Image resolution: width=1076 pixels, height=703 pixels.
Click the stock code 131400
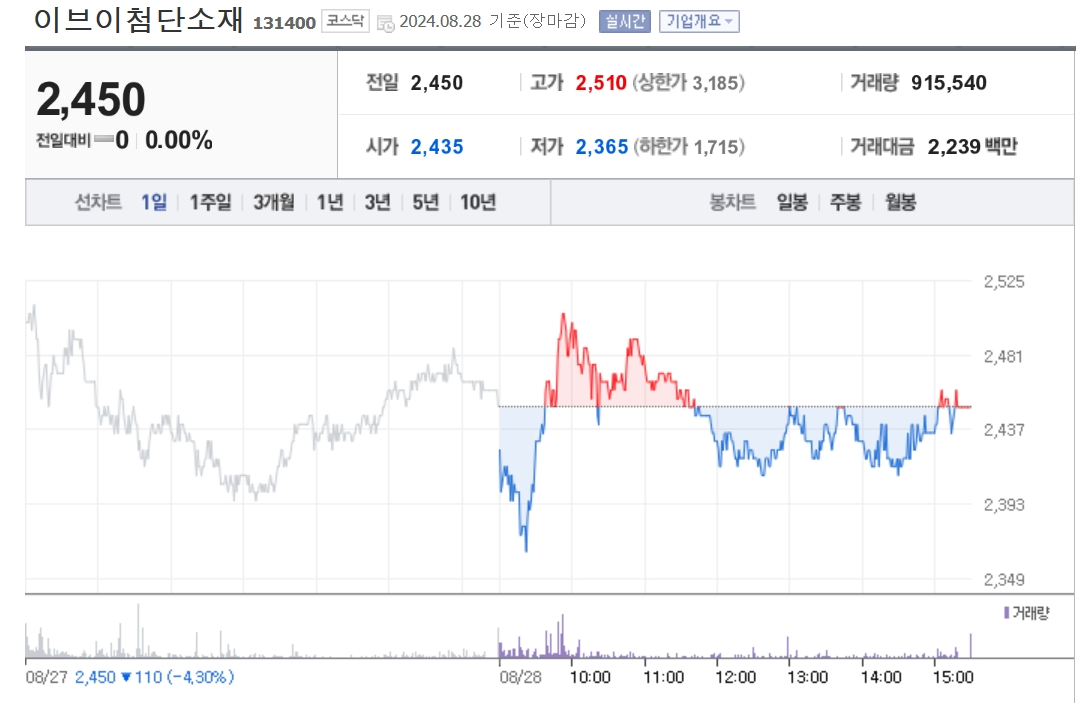(284, 23)
